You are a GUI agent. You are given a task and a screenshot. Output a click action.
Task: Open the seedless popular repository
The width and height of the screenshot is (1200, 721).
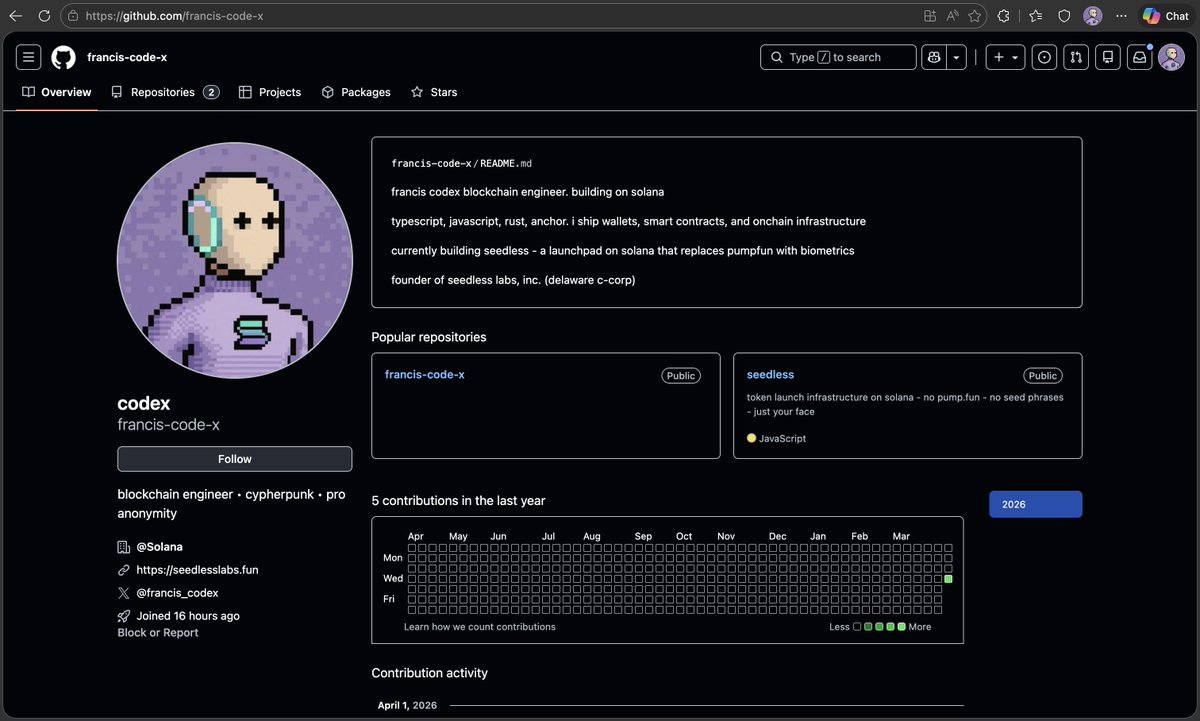point(770,375)
